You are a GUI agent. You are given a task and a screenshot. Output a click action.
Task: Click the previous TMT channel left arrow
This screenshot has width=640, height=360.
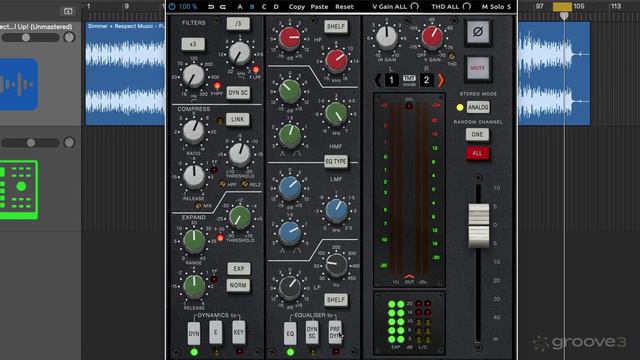378,80
